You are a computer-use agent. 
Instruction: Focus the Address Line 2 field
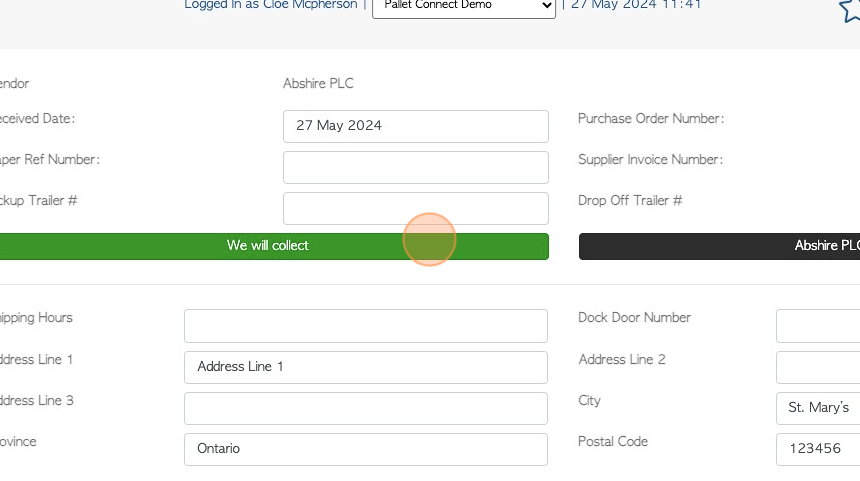818,367
